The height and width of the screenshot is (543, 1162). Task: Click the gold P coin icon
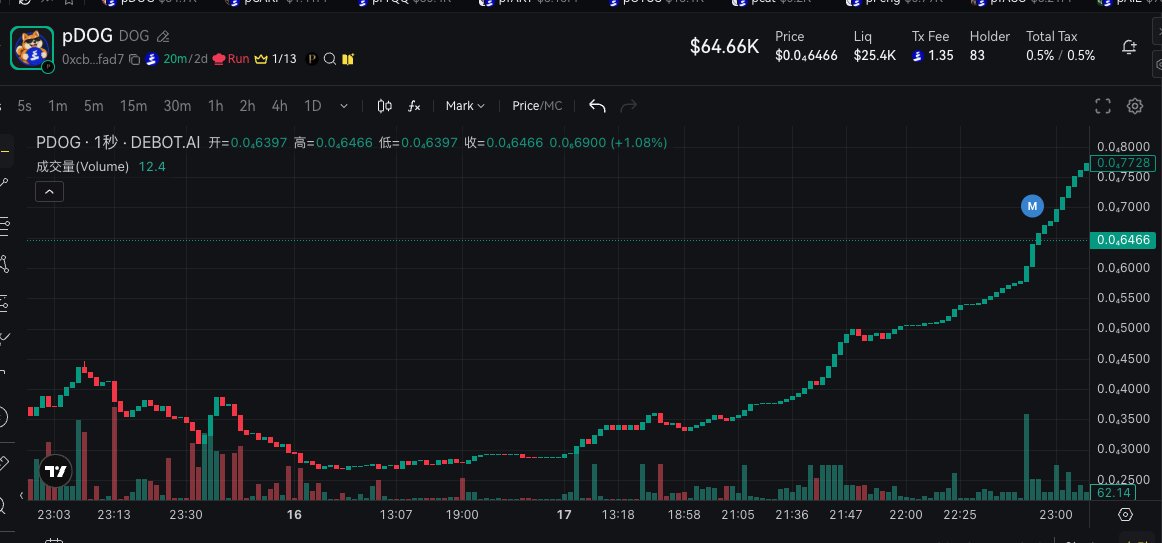[x=312, y=59]
